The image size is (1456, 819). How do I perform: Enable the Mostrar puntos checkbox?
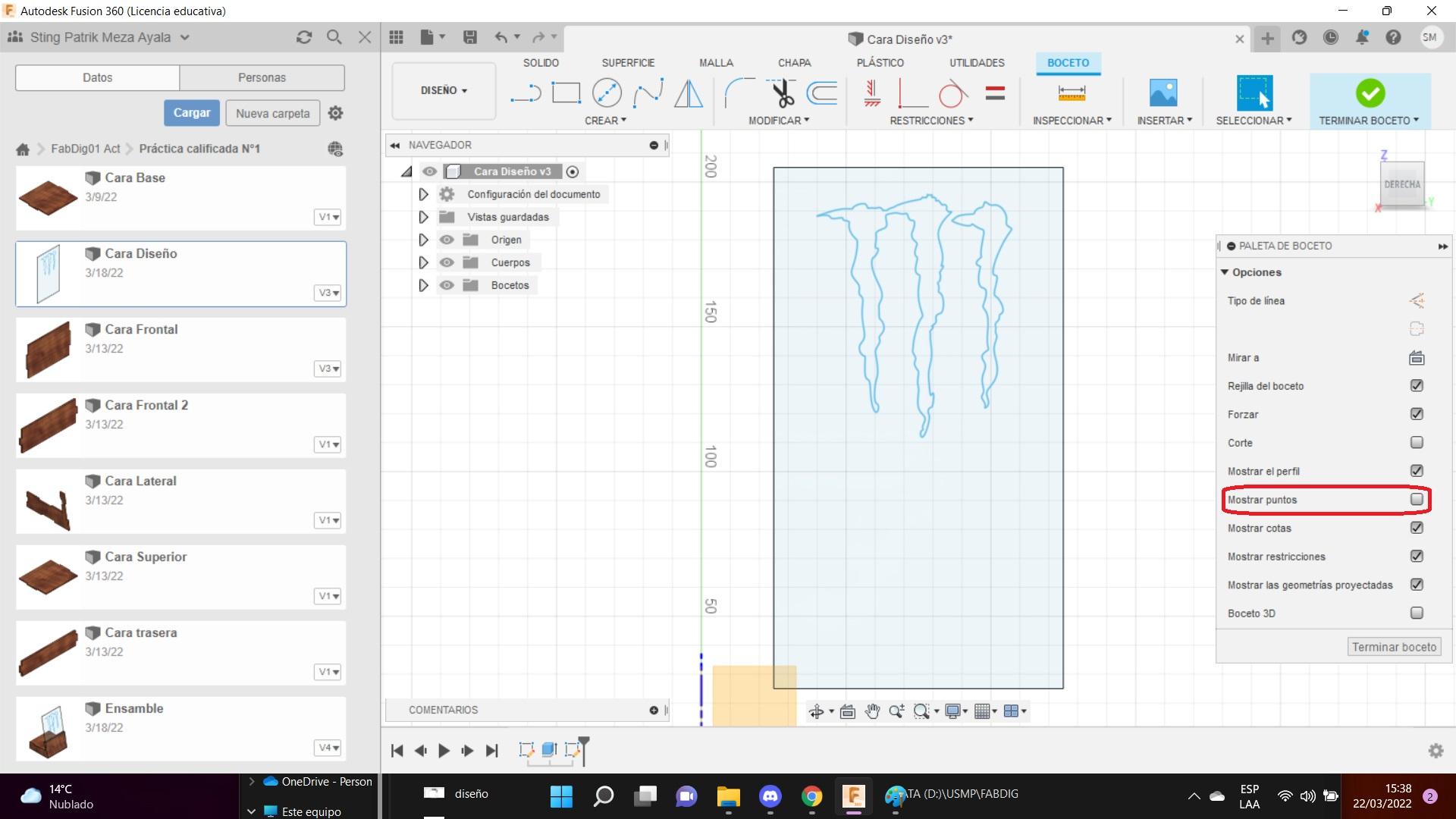1416,500
